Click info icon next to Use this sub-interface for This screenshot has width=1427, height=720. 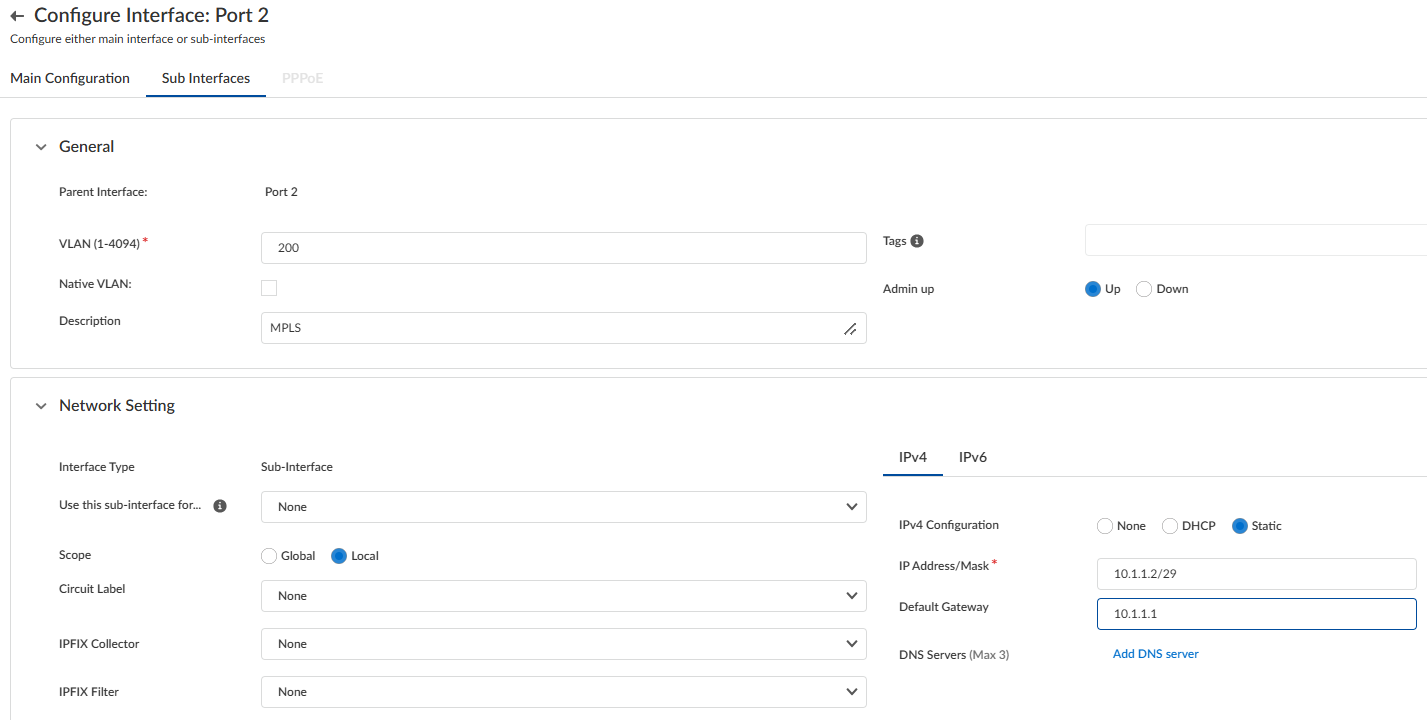point(220,506)
